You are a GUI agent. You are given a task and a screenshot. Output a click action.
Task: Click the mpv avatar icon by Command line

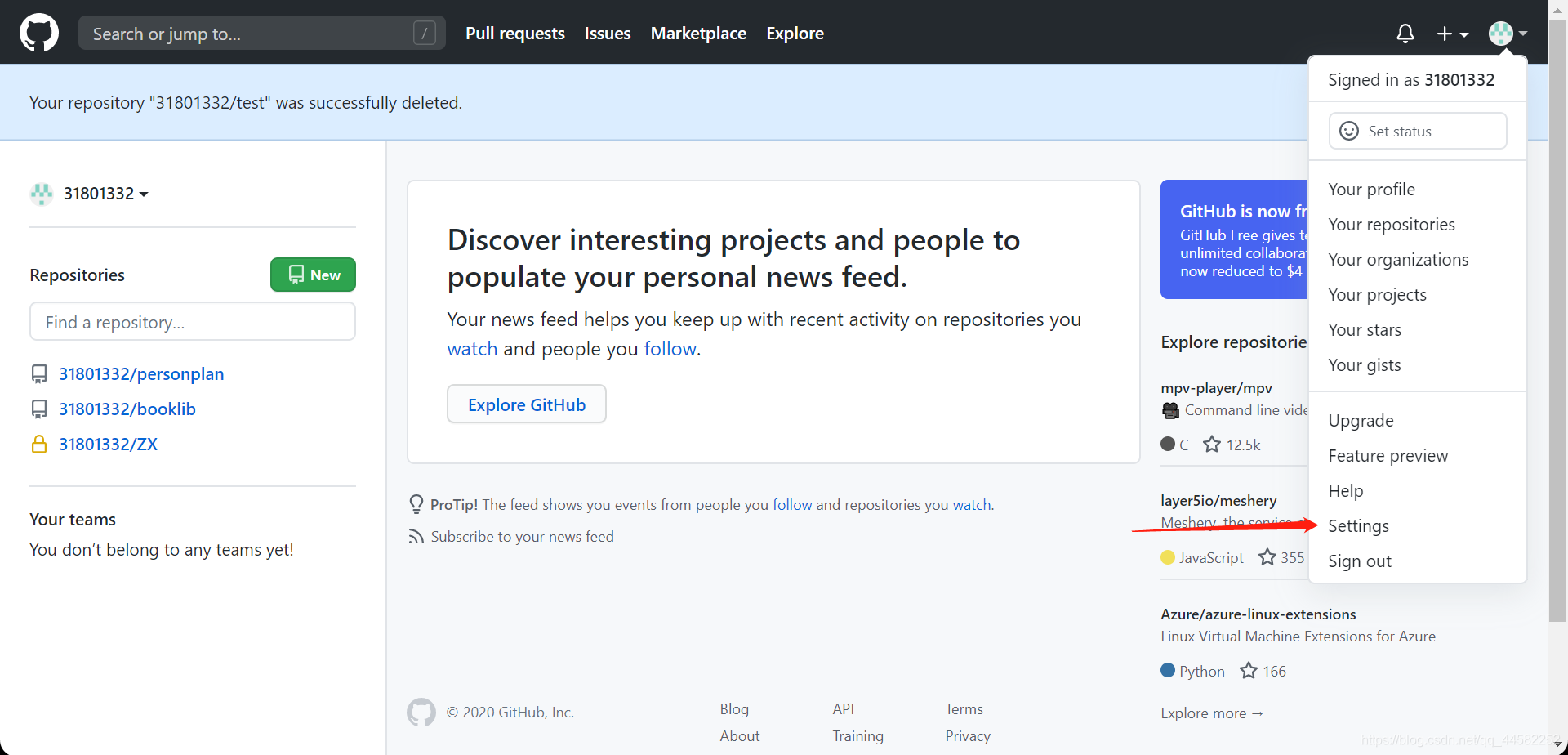click(x=1170, y=410)
